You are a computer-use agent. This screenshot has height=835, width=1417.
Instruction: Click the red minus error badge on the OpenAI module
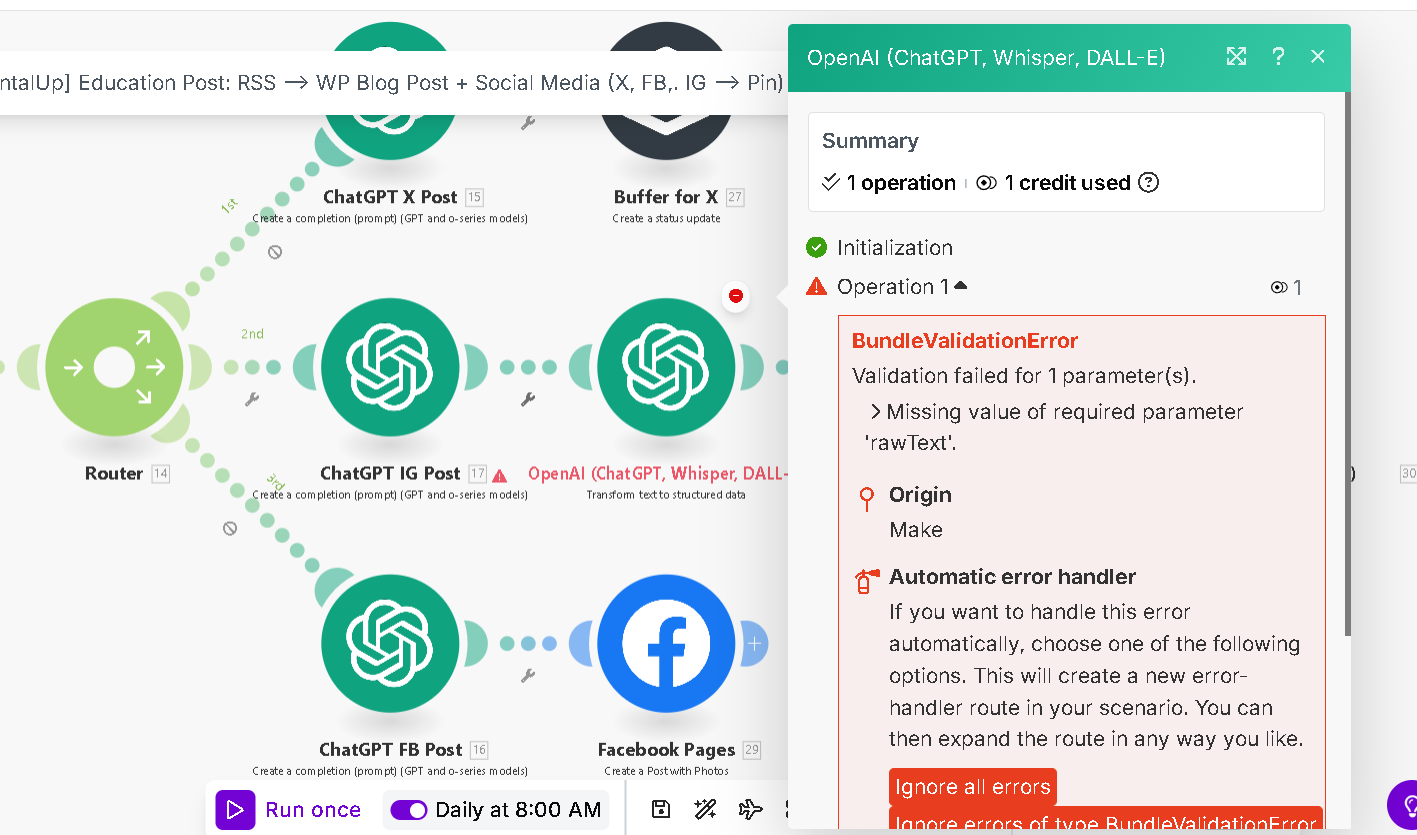coord(736,296)
